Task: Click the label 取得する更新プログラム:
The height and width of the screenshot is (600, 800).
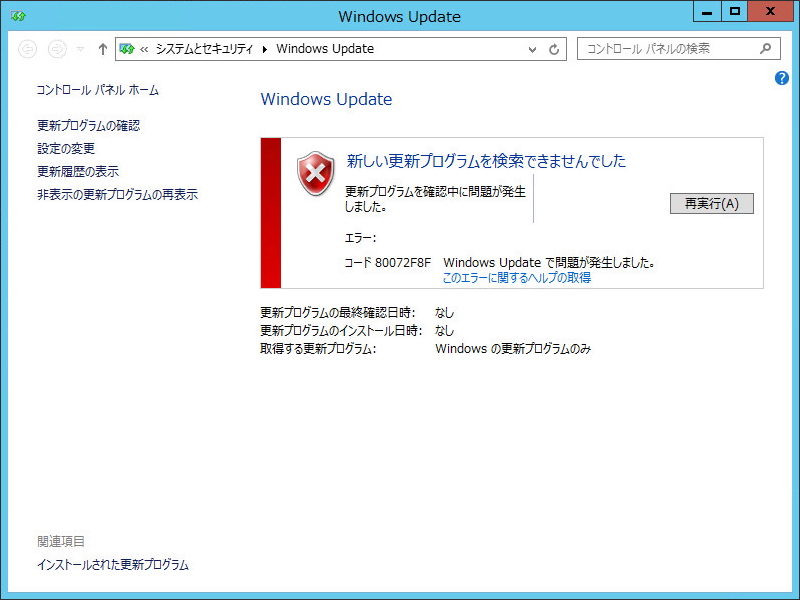Action: point(318,349)
